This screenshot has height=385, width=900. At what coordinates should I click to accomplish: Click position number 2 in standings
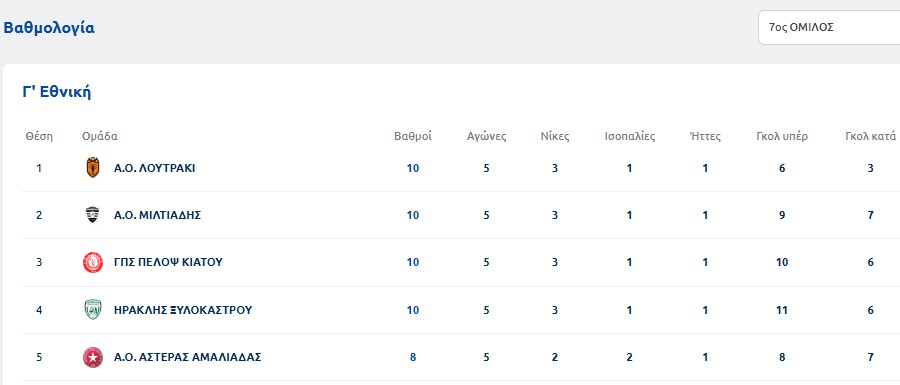[x=39, y=215]
